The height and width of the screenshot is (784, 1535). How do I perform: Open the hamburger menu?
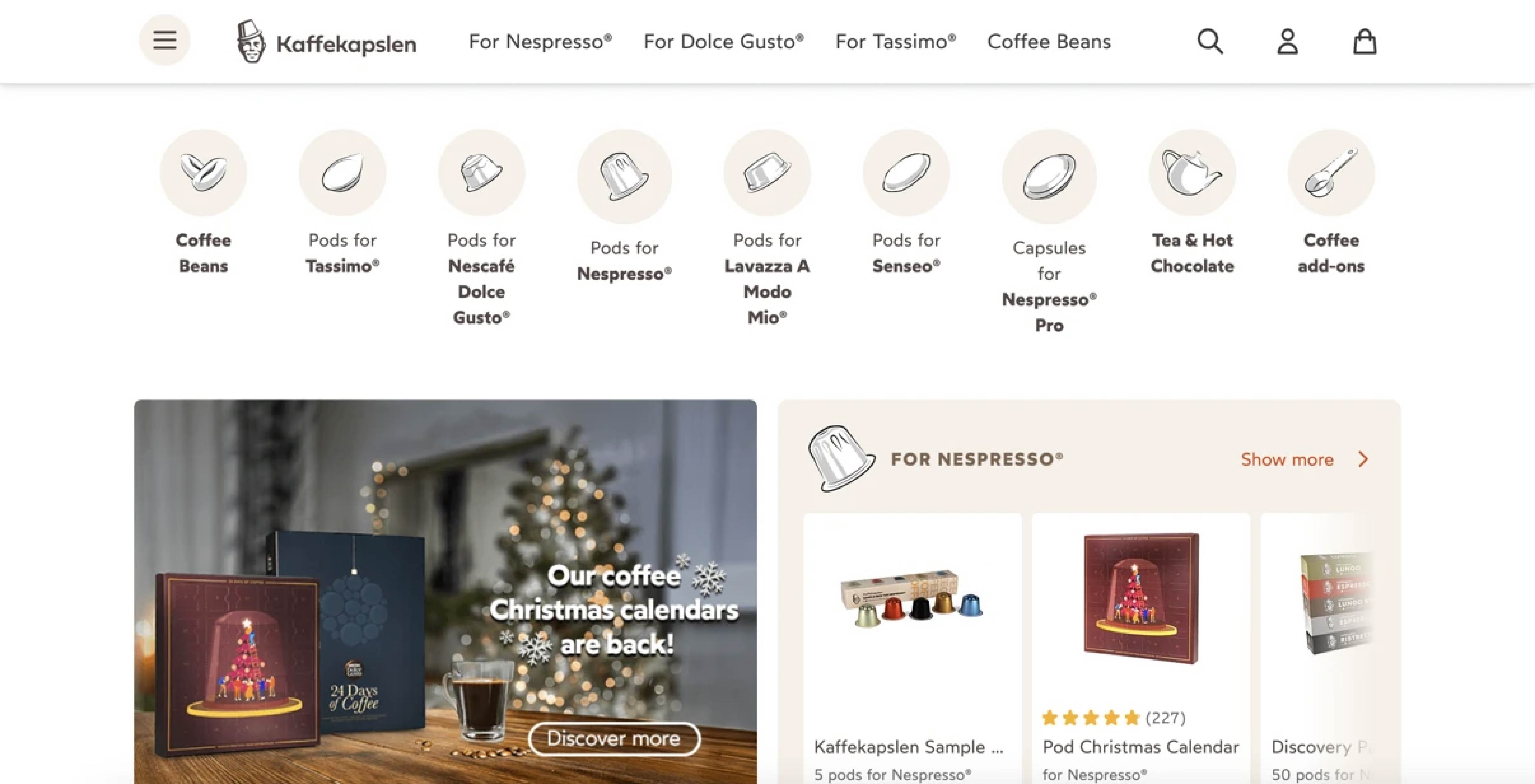164,41
